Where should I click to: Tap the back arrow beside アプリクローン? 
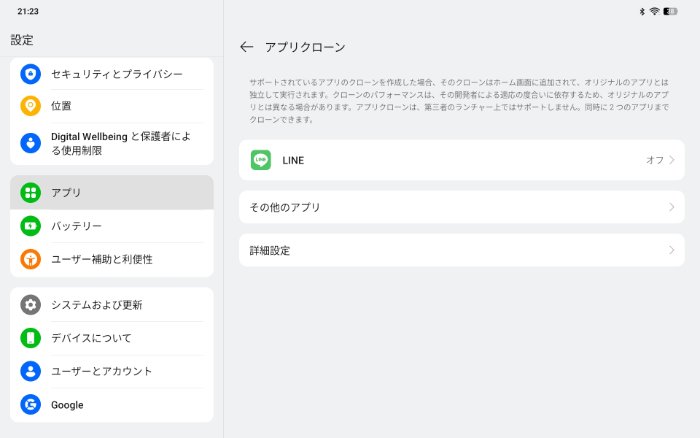click(247, 47)
